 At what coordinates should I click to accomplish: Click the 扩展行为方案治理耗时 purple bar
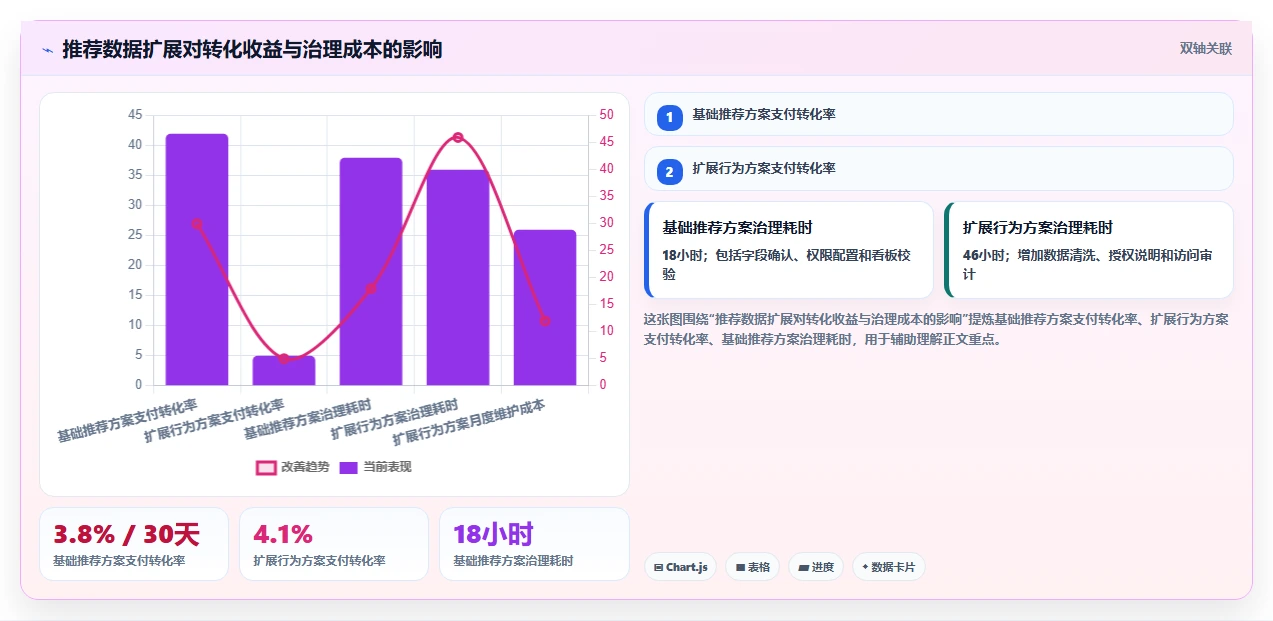tap(458, 277)
